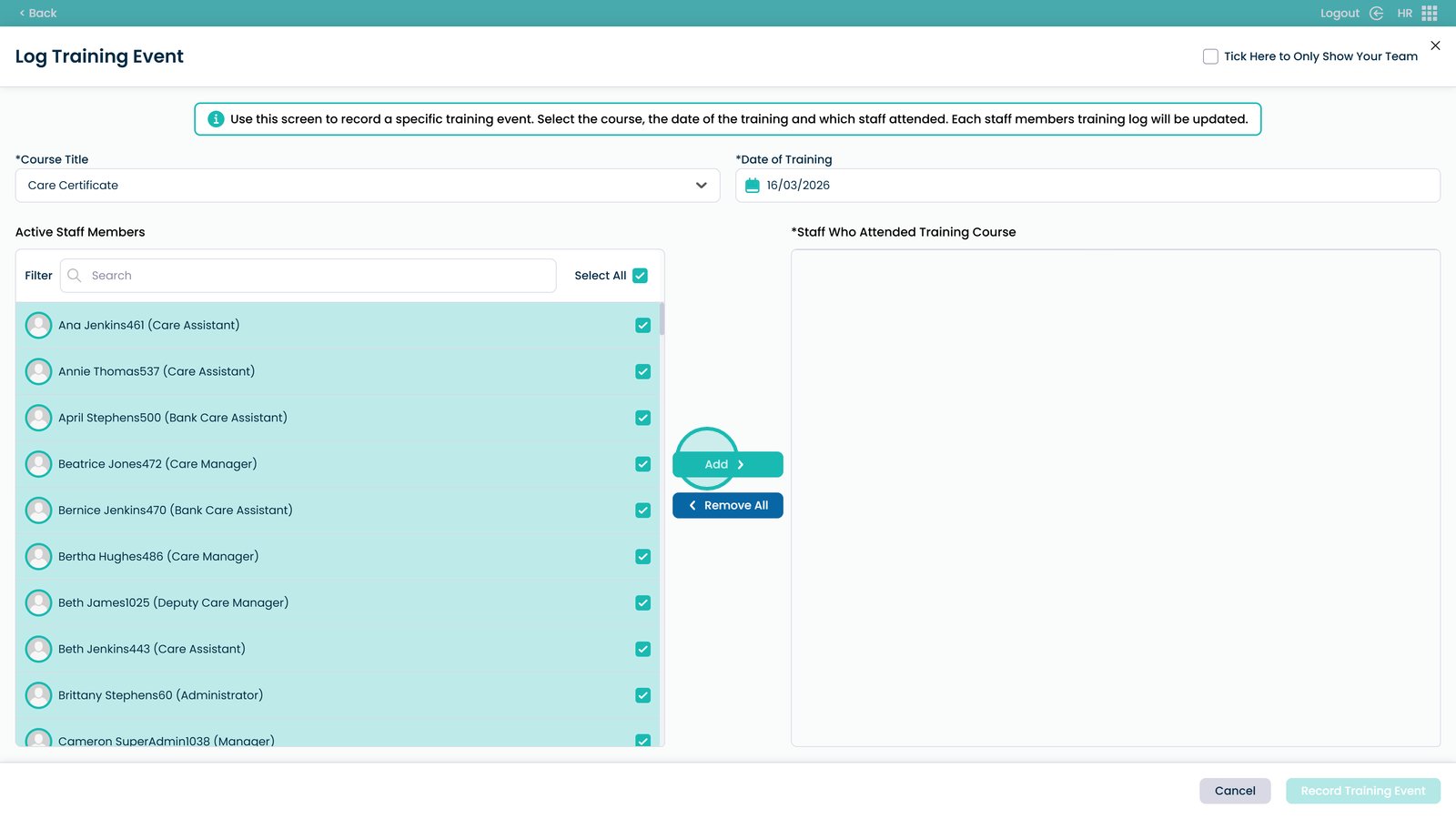
Task: Click the calendar icon beside training date
Action: pos(752,186)
